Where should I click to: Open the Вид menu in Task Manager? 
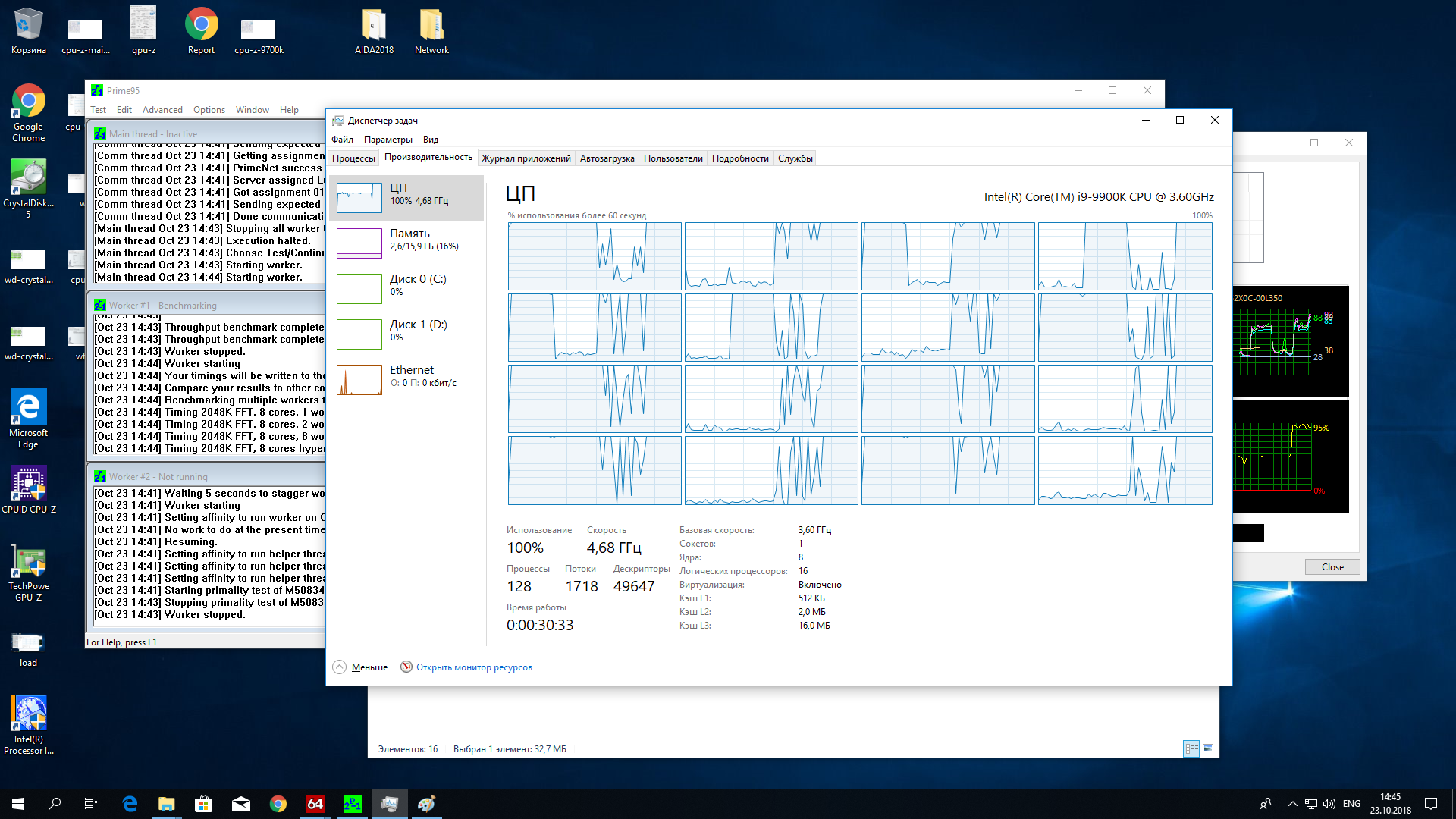[431, 140]
